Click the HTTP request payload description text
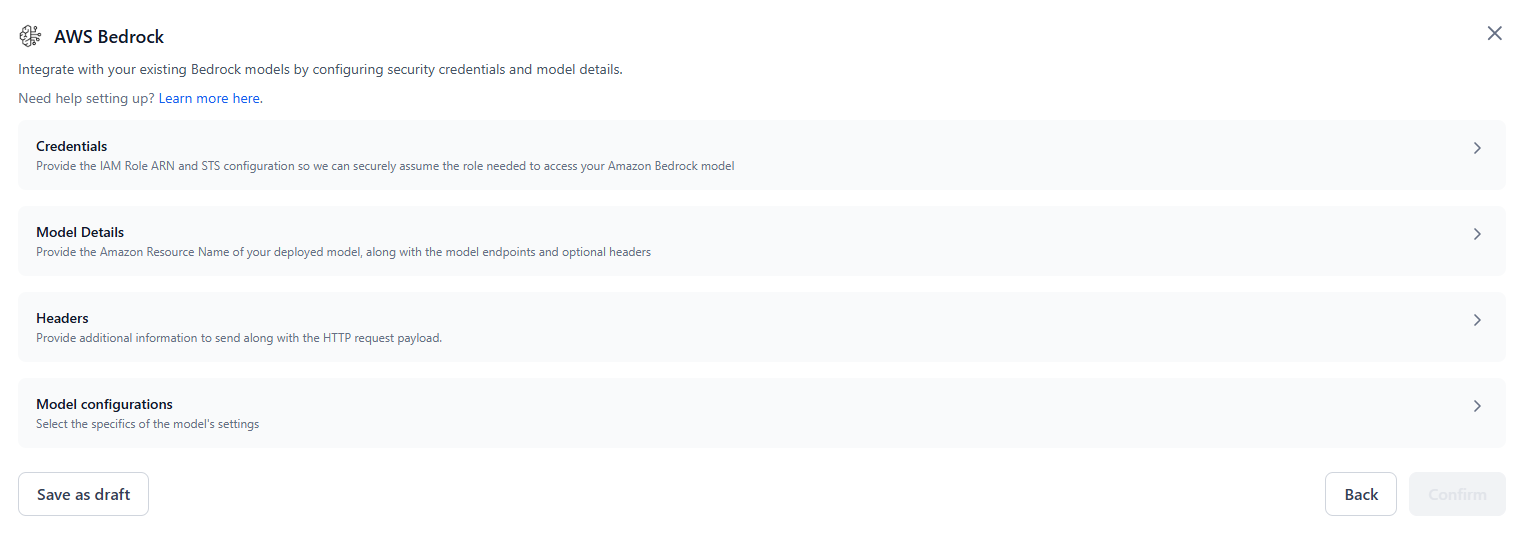The image size is (1525, 542). coord(239,338)
